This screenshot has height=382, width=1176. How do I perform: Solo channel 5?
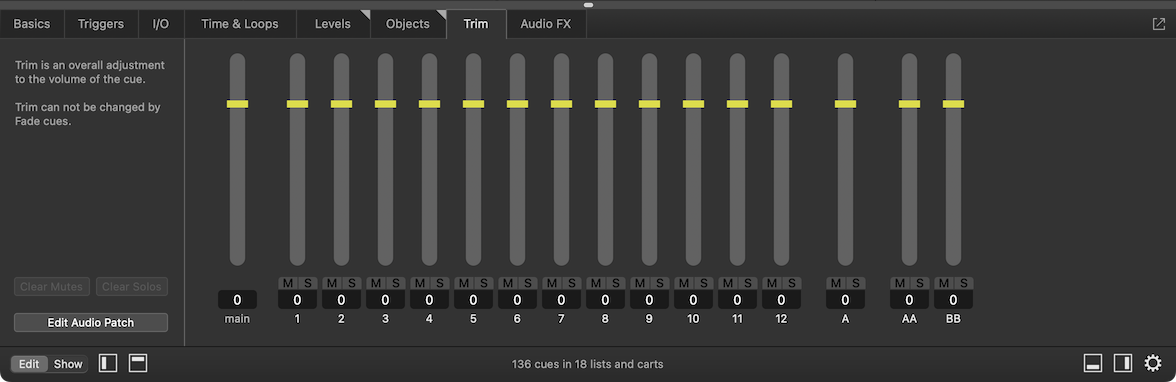coord(484,283)
